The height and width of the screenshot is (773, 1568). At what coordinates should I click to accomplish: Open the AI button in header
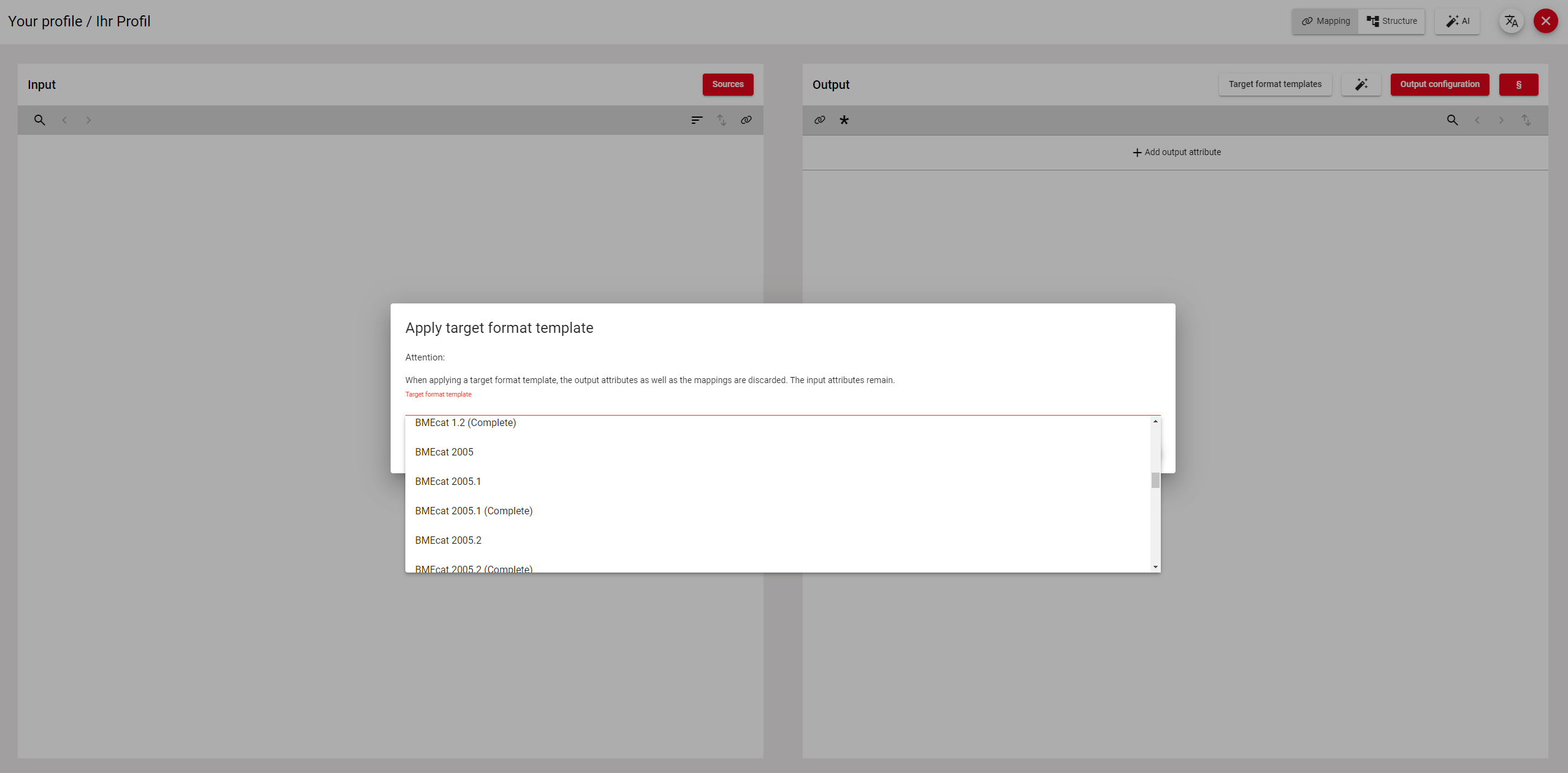click(x=1458, y=21)
